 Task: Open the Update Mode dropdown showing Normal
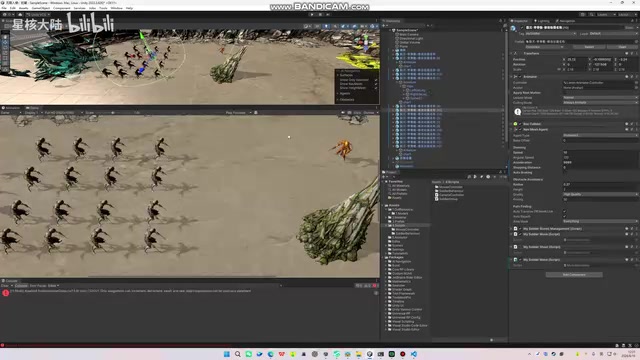point(600,98)
